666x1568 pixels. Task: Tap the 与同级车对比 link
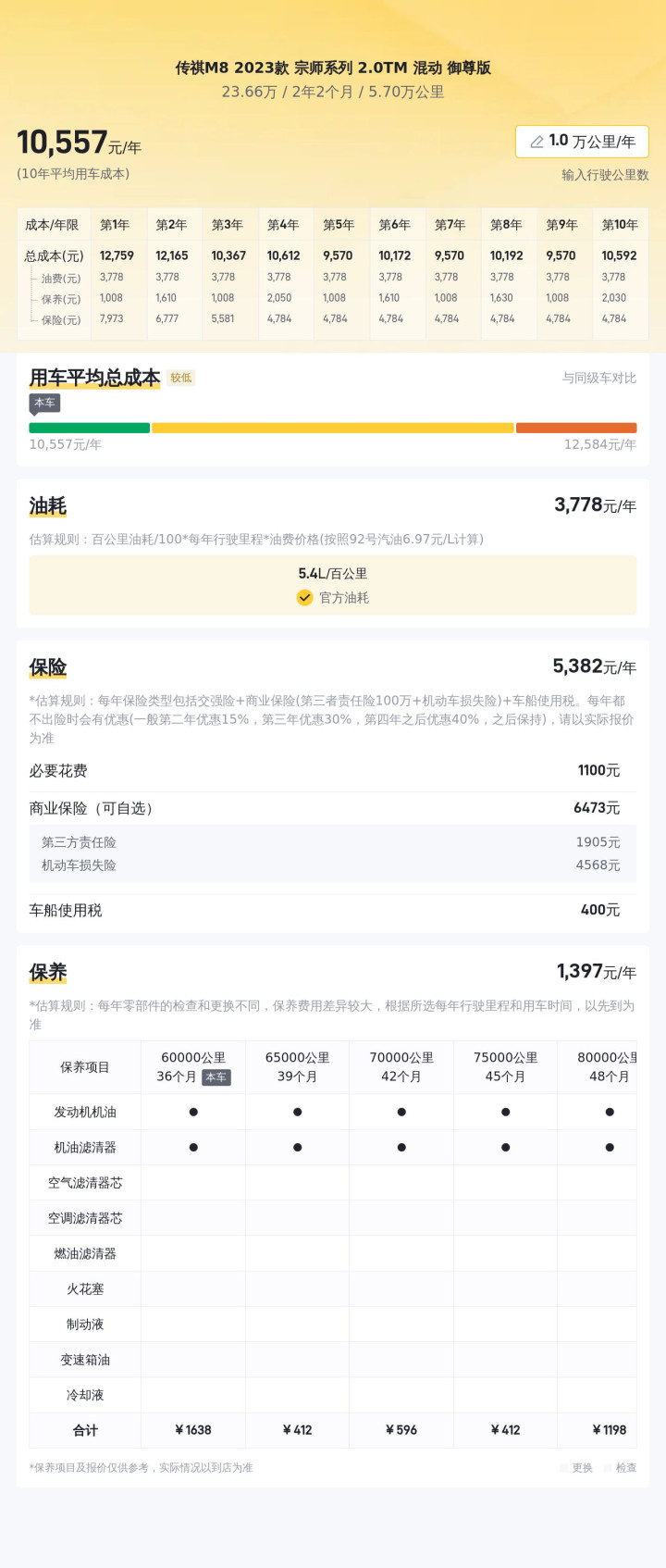(598, 378)
